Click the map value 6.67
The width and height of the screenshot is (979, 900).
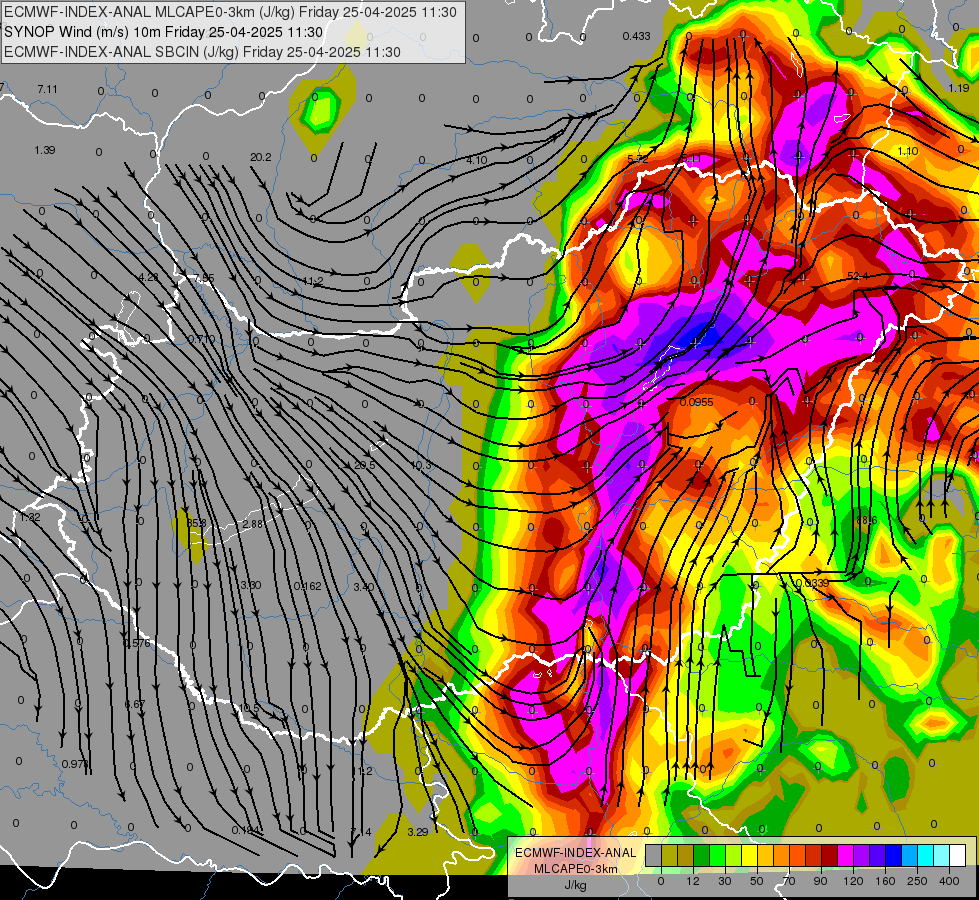click(x=134, y=704)
